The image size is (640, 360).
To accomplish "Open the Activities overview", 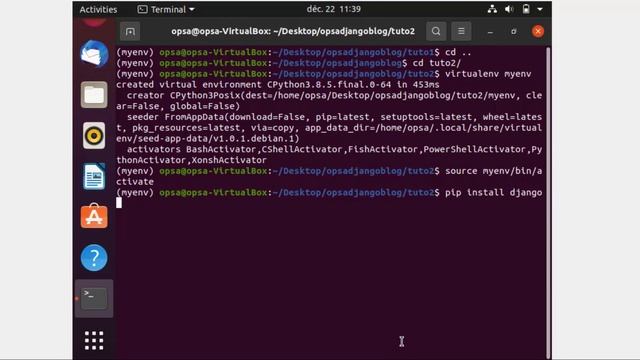I will [98, 9].
